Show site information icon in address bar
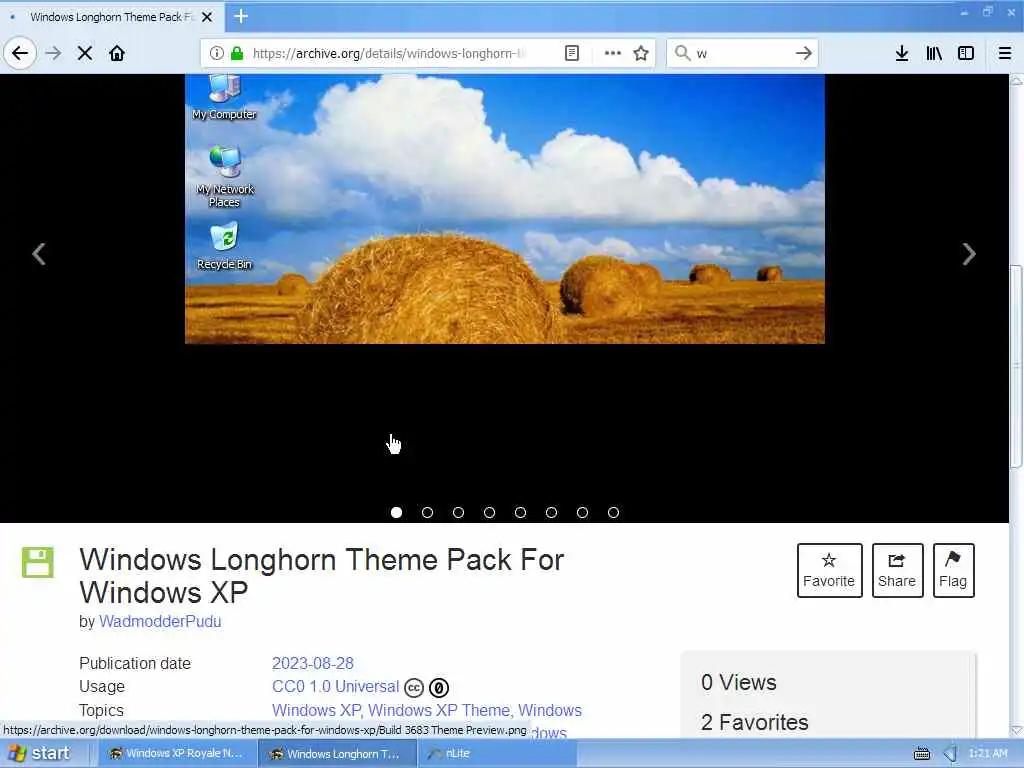 point(217,53)
